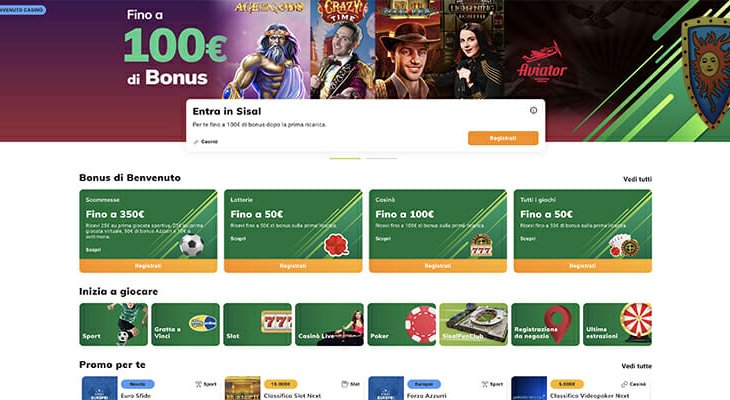The image size is (730, 400).
Task: Open Classifica Slot Next promo thumbnail
Action: (243, 388)
